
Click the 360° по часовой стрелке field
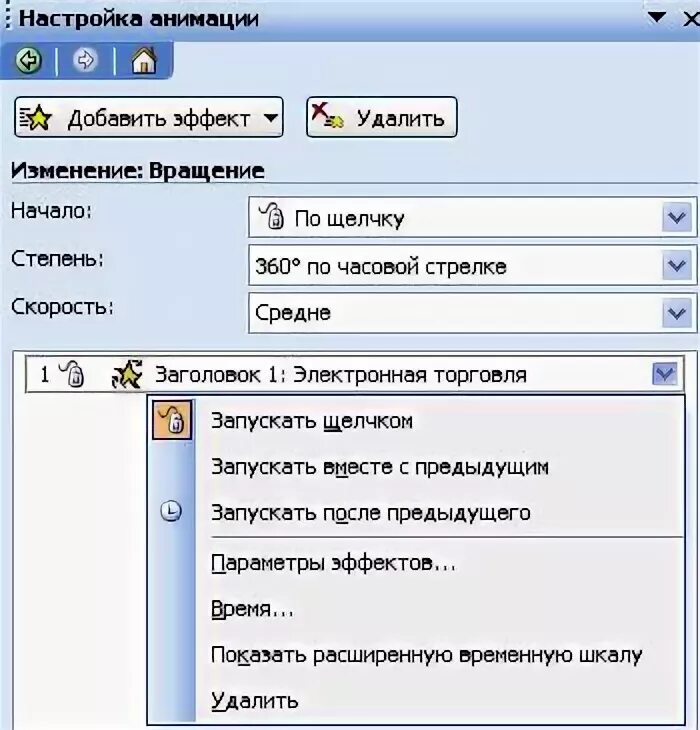click(x=473, y=266)
